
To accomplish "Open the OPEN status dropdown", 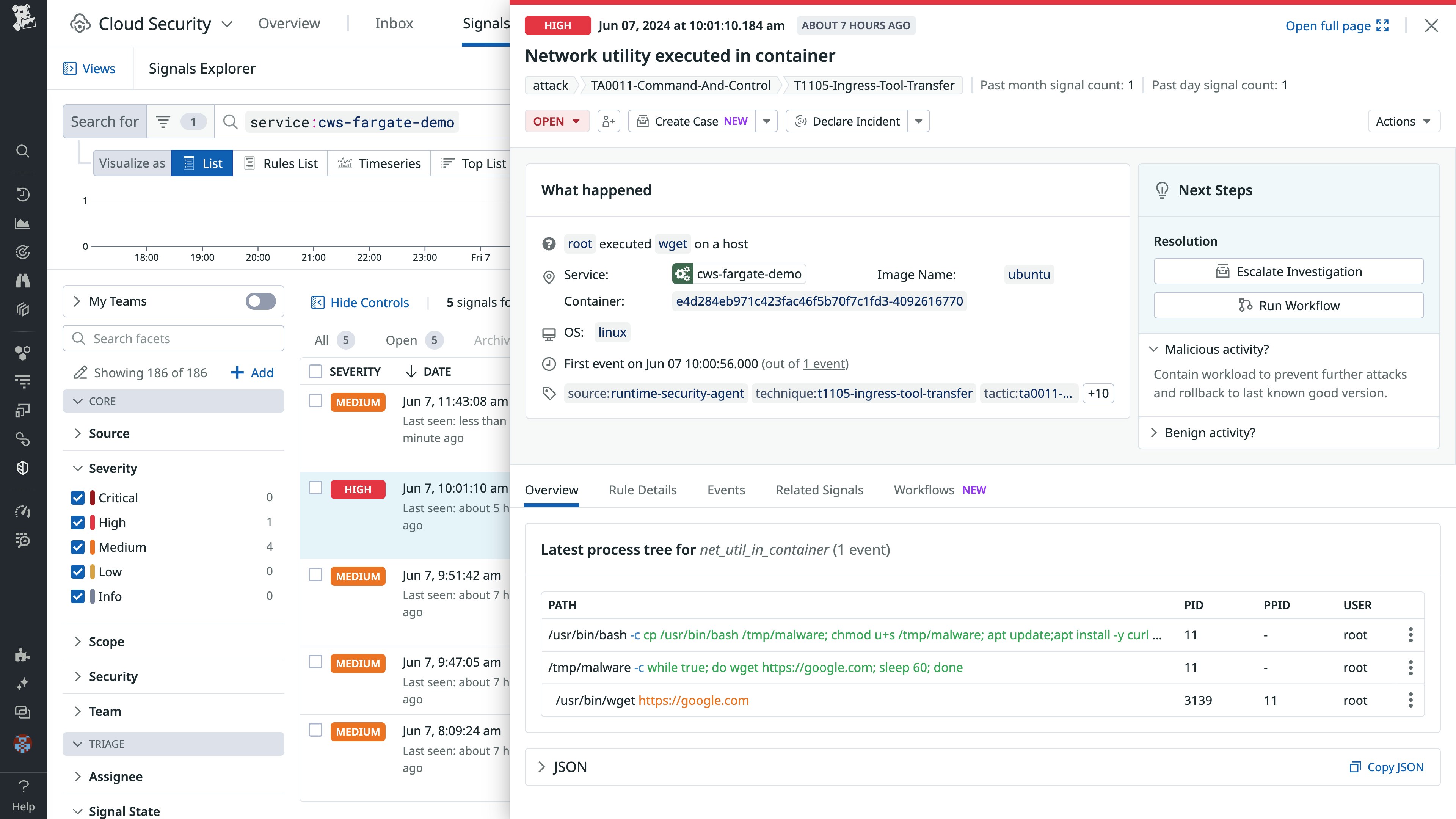I will 557,121.
